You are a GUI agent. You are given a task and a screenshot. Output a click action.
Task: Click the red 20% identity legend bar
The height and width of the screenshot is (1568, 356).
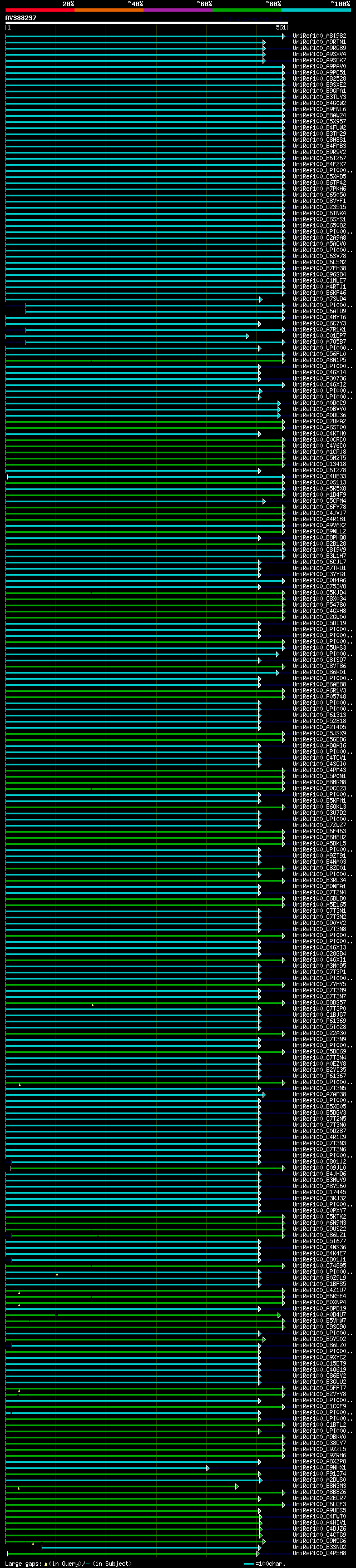[x=40, y=10]
